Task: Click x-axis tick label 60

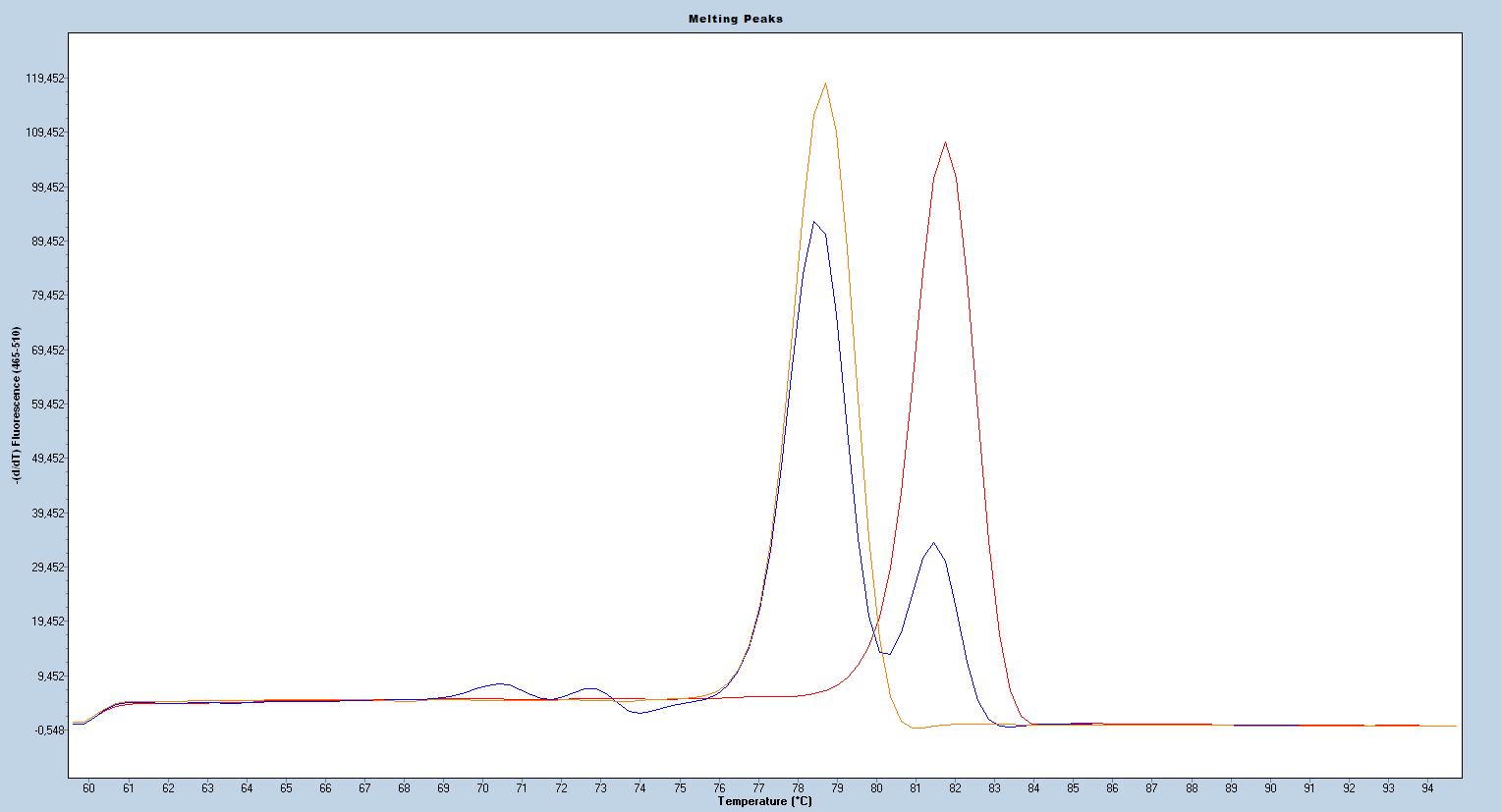Action: click(88, 788)
